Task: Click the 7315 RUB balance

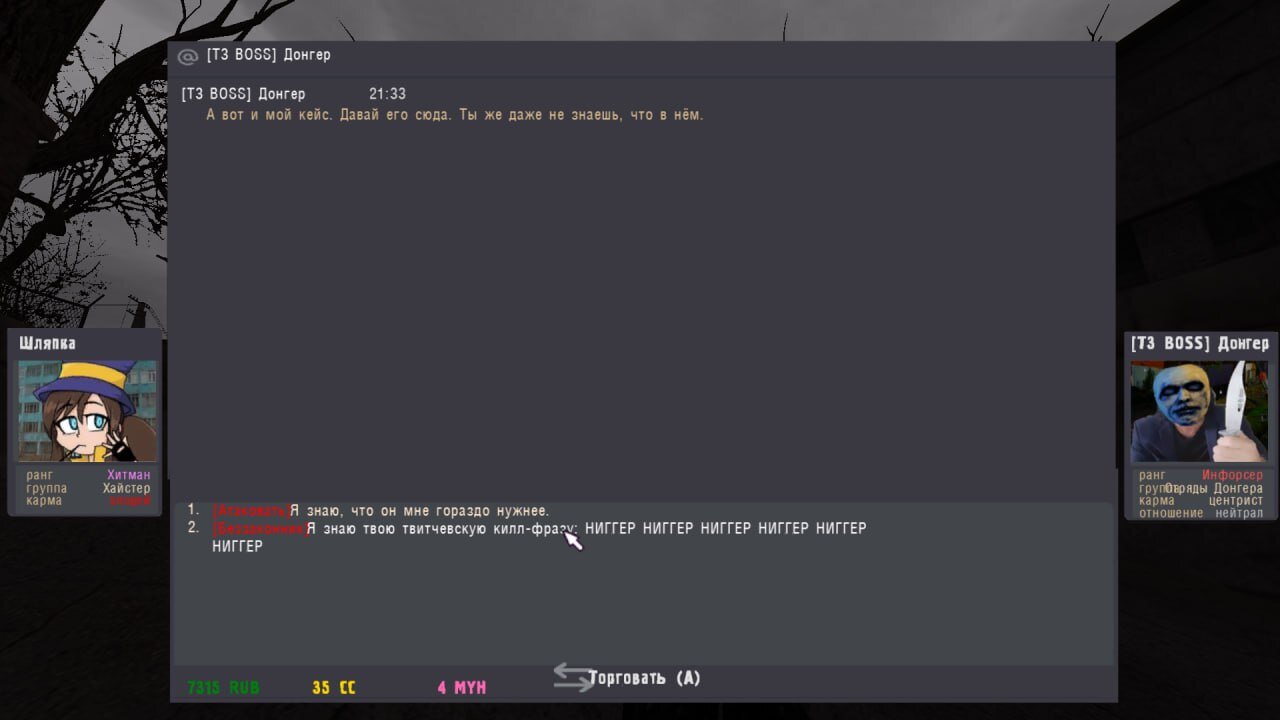Action: (223, 688)
